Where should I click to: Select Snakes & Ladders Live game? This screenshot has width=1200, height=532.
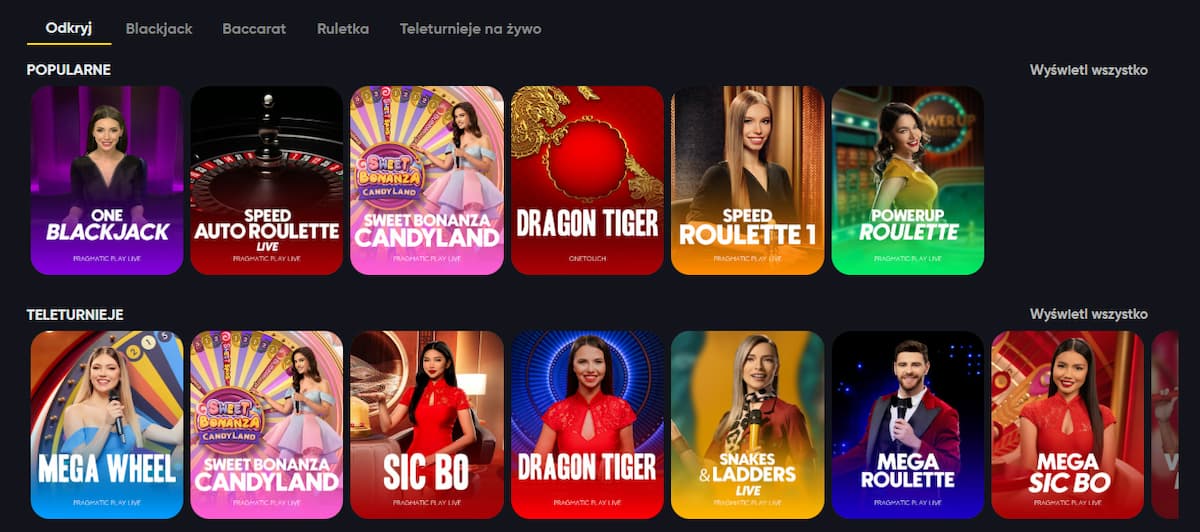coord(748,425)
